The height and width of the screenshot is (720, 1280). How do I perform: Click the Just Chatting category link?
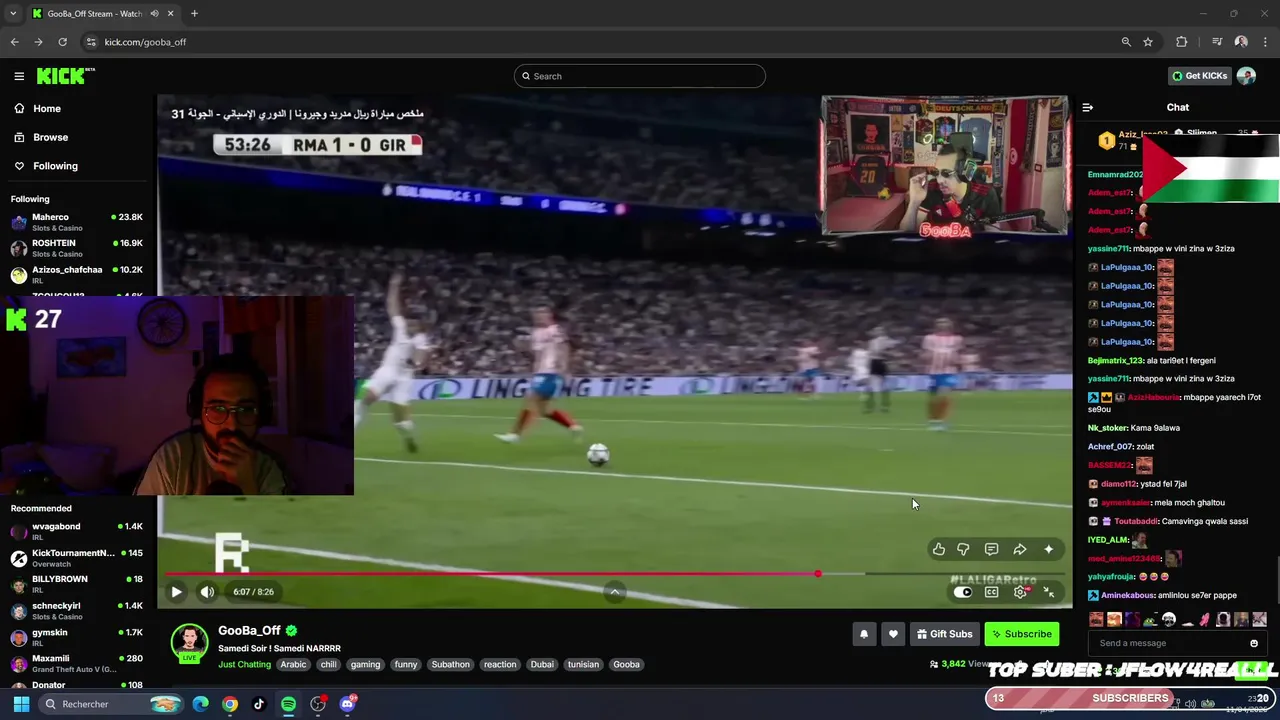(244, 664)
